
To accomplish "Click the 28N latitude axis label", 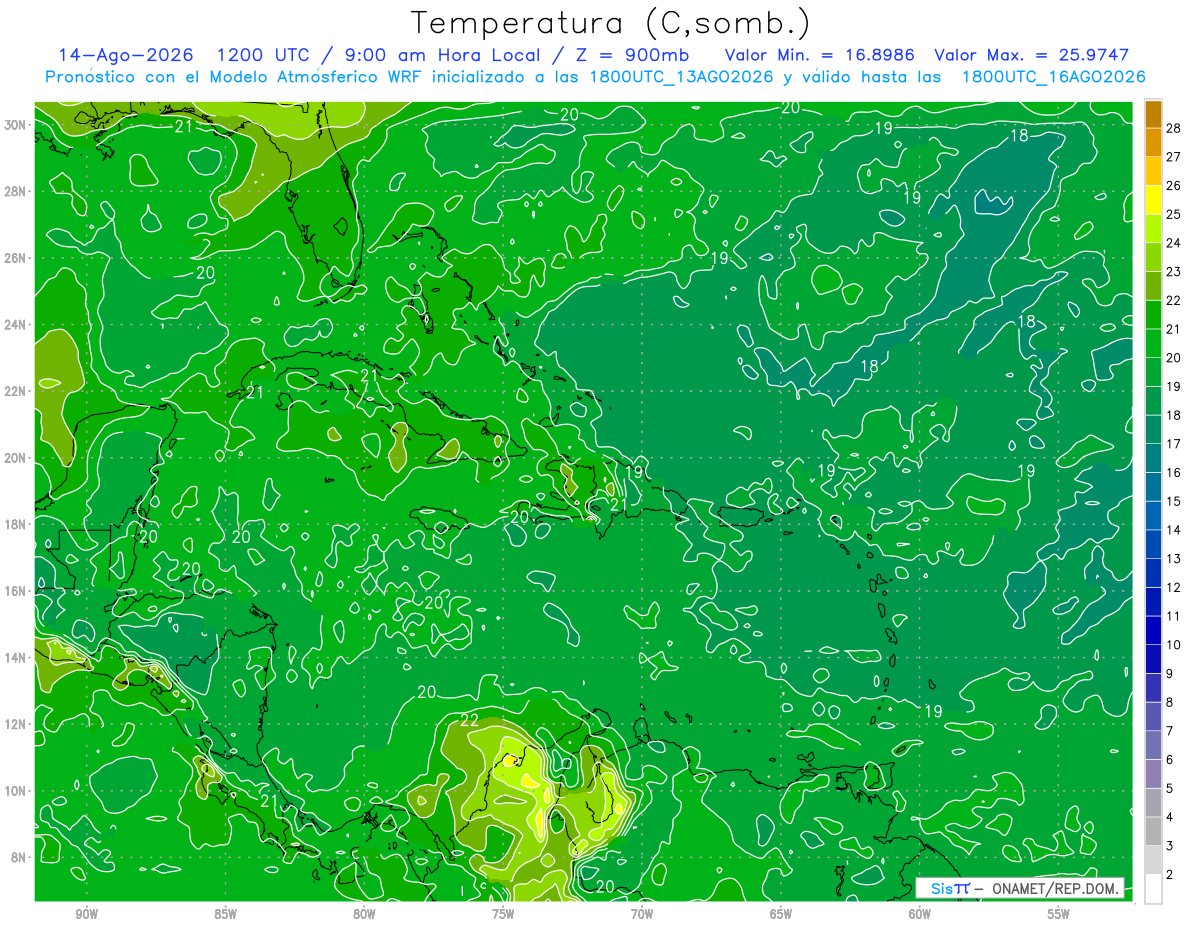I will point(17,191).
